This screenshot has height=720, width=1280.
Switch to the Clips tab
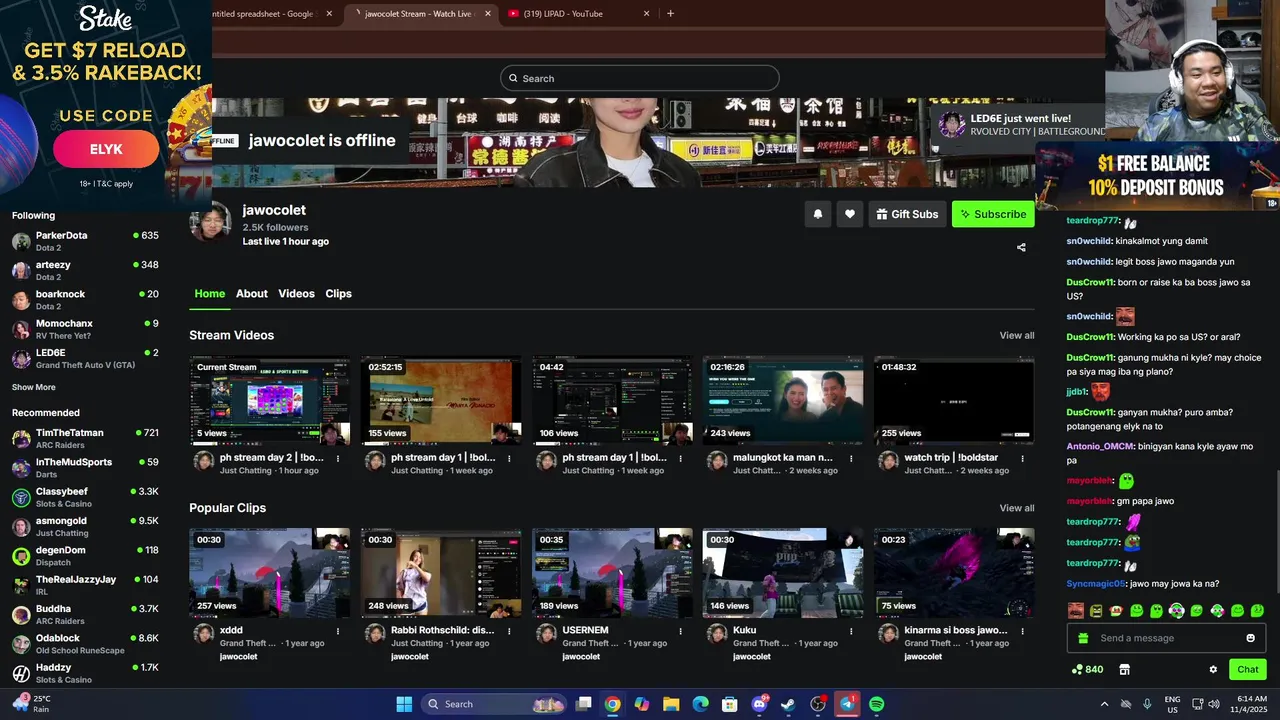[338, 294]
